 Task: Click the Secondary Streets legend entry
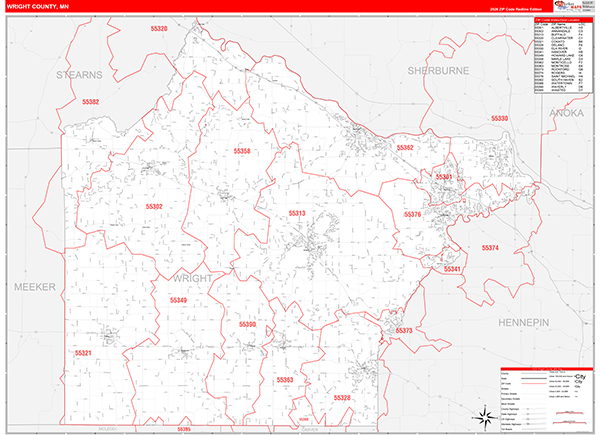pos(510,399)
